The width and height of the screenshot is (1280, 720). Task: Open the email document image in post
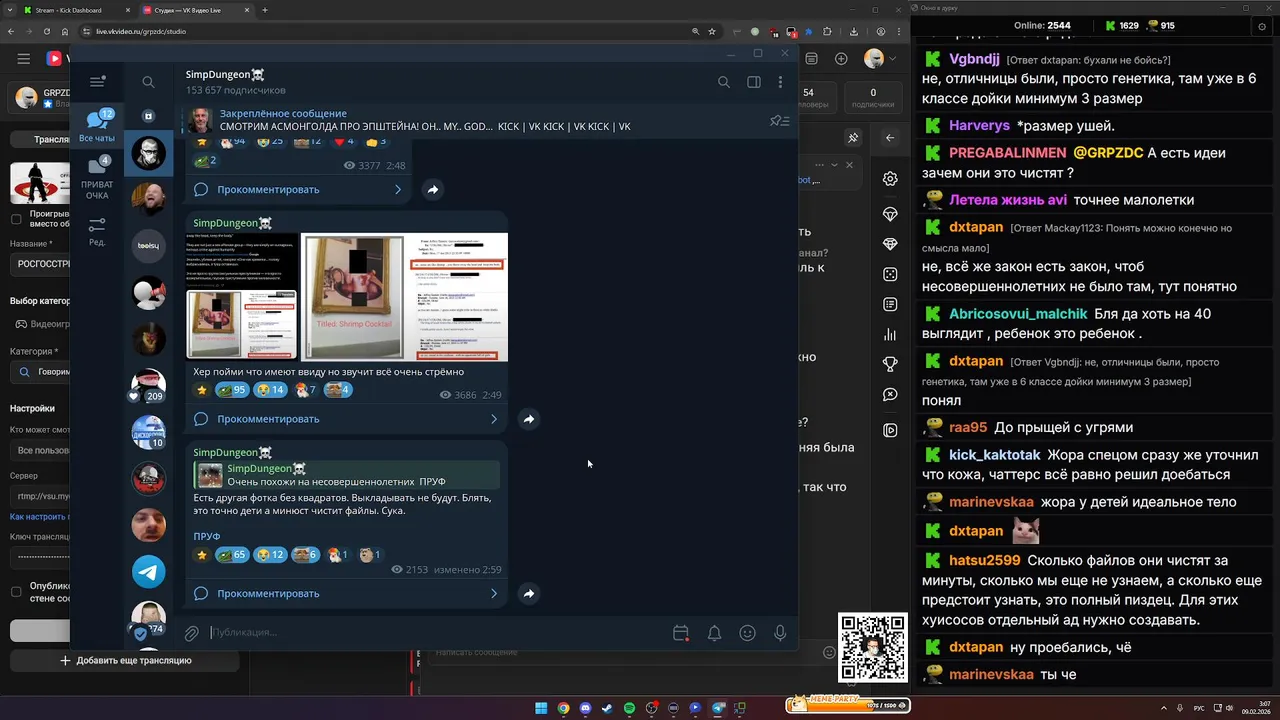[458, 297]
